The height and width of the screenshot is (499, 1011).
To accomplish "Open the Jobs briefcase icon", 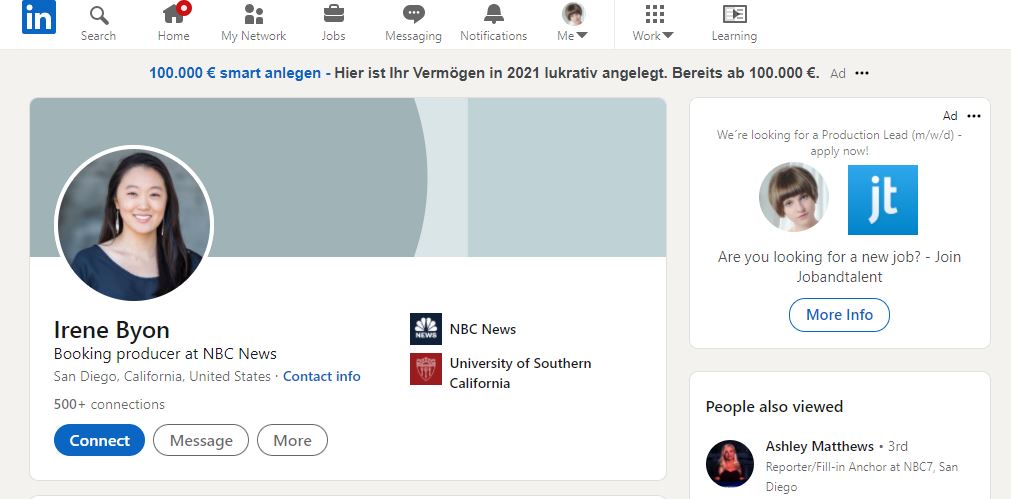I will pyautogui.click(x=333, y=15).
